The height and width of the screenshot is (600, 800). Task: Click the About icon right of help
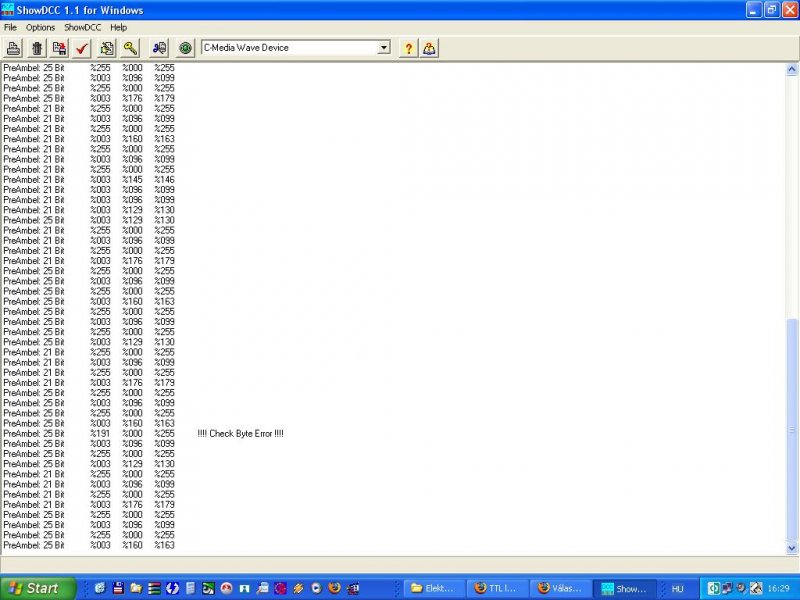tap(429, 48)
